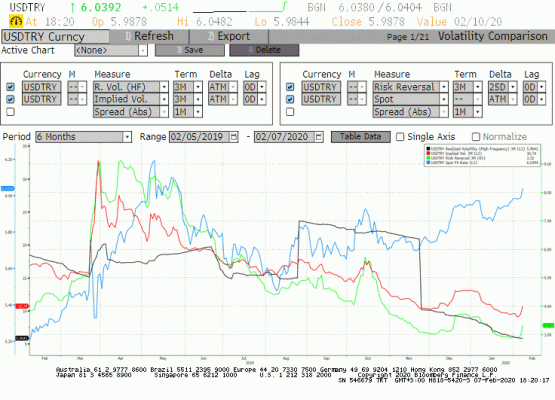Click the Export menu item
This screenshot has height=400, width=555.
(229, 36)
